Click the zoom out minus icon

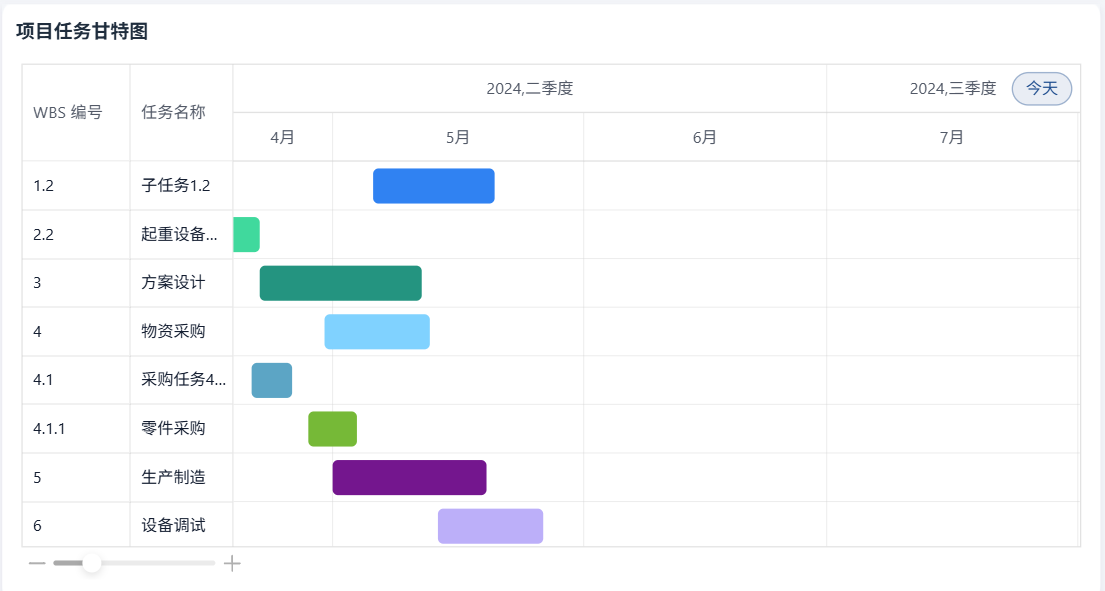click(37, 564)
